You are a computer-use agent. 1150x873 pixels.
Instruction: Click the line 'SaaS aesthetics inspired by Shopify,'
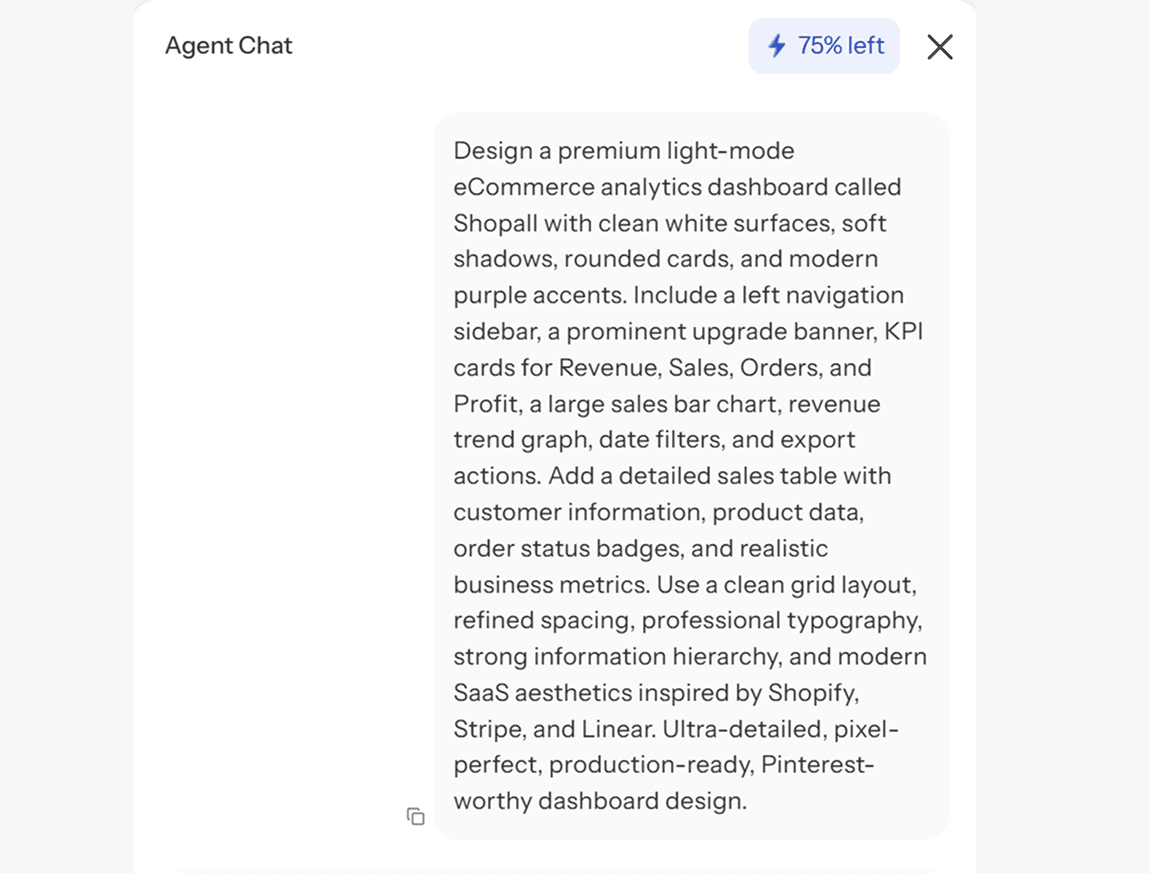[x=656, y=693]
